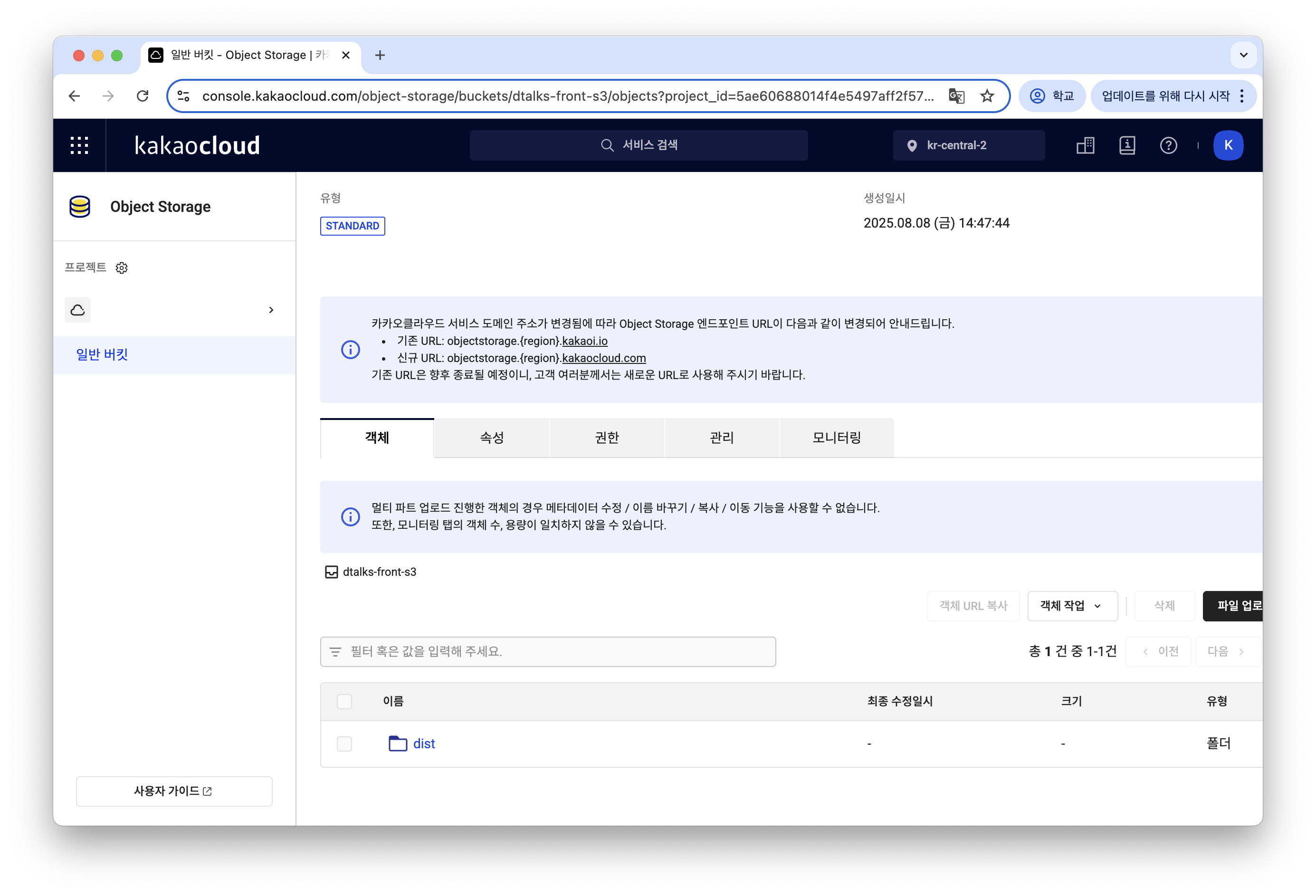The height and width of the screenshot is (896, 1316).
Task: Click the dtalks-front-s3 breadcrumb
Action: click(x=380, y=572)
